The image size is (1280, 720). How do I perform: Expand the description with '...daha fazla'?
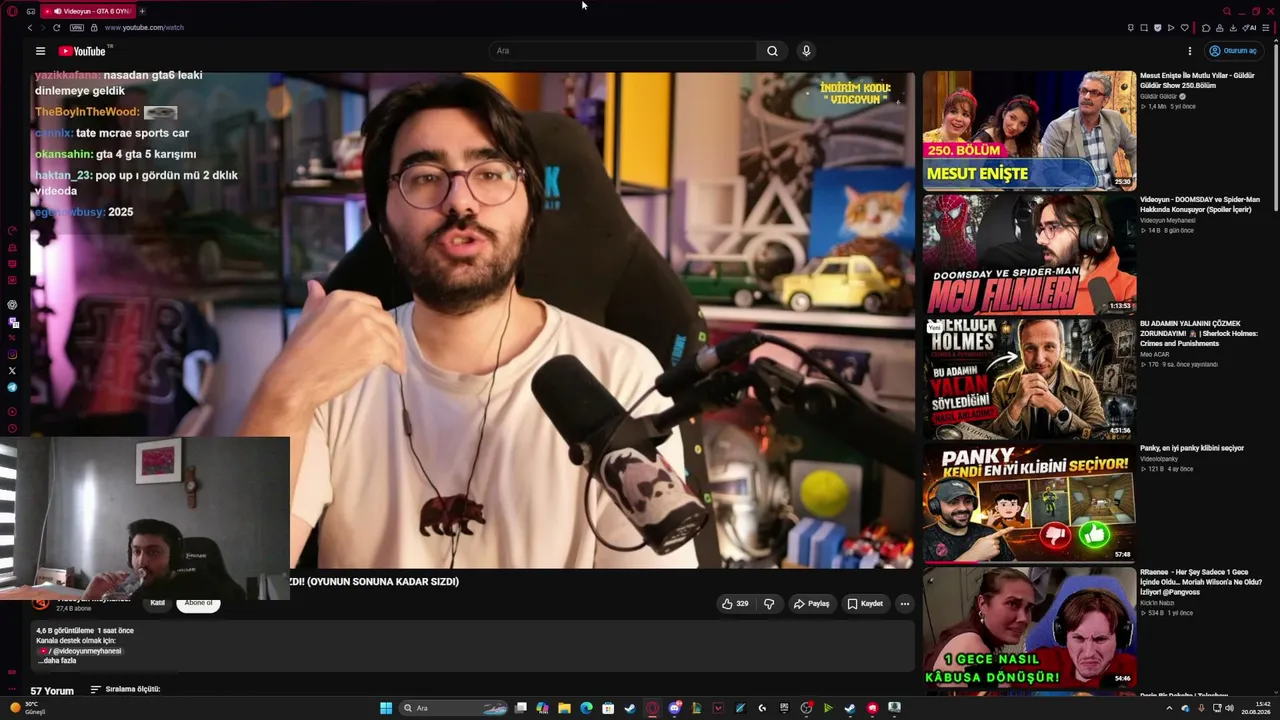tap(57, 661)
